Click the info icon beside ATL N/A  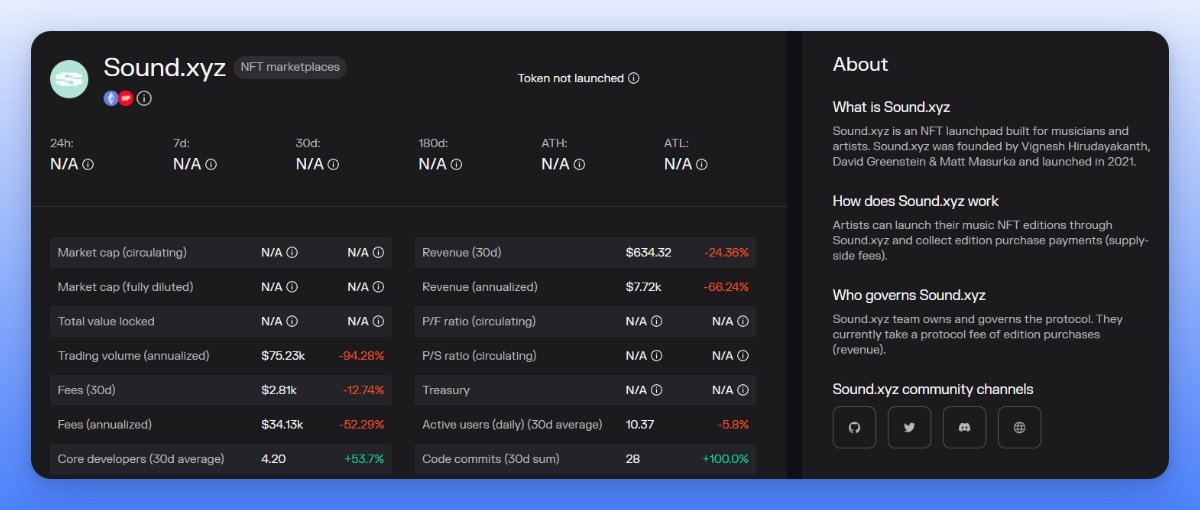[x=702, y=164]
